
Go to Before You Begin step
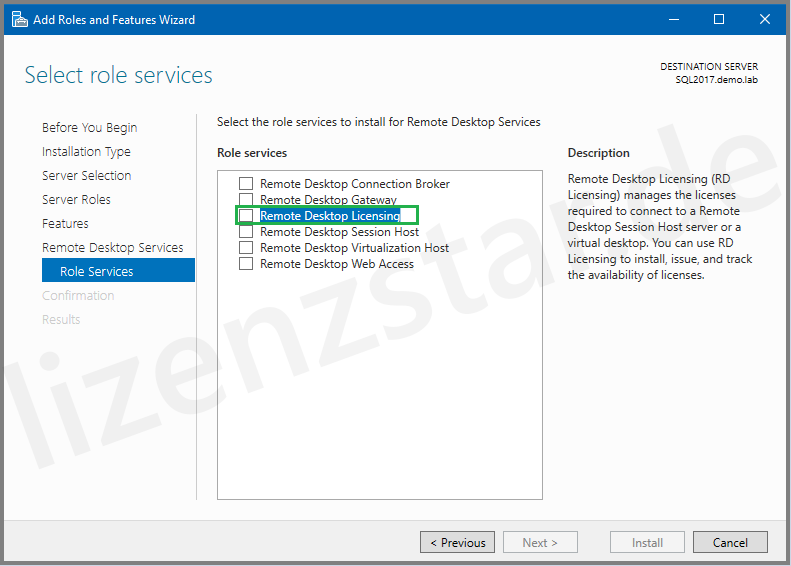click(90, 128)
